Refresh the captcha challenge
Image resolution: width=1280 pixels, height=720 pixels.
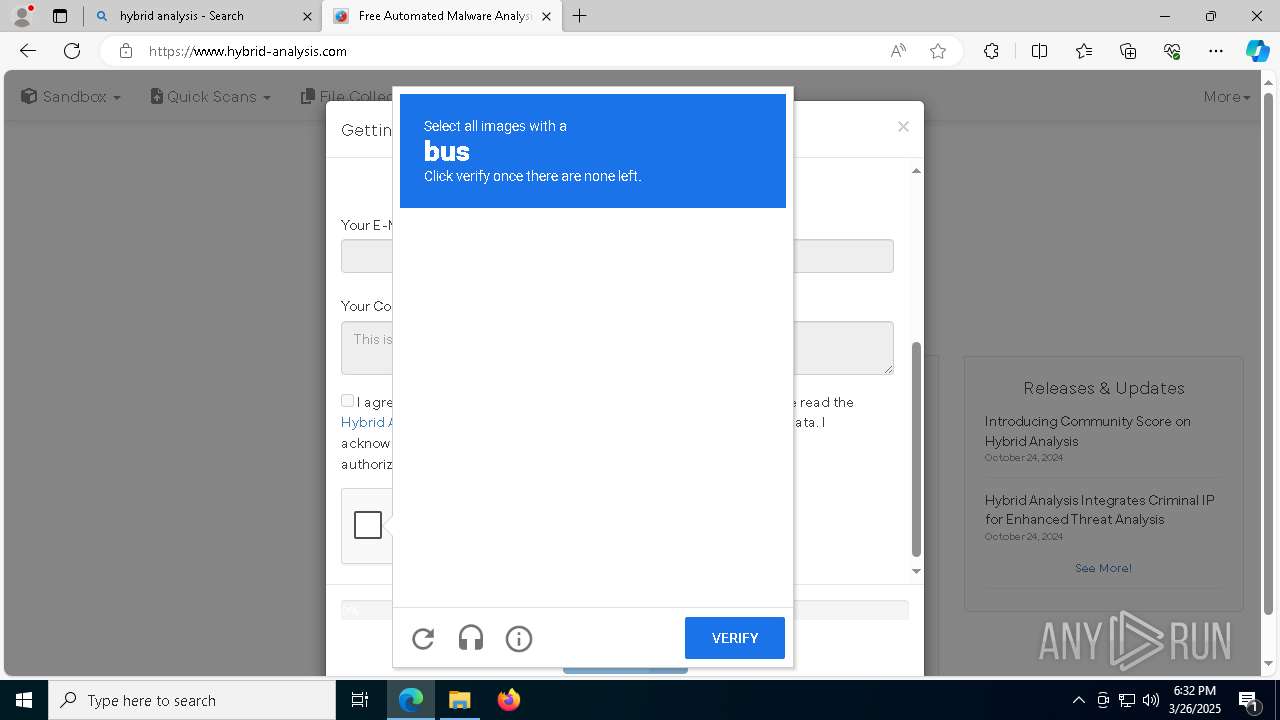tap(423, 638)
